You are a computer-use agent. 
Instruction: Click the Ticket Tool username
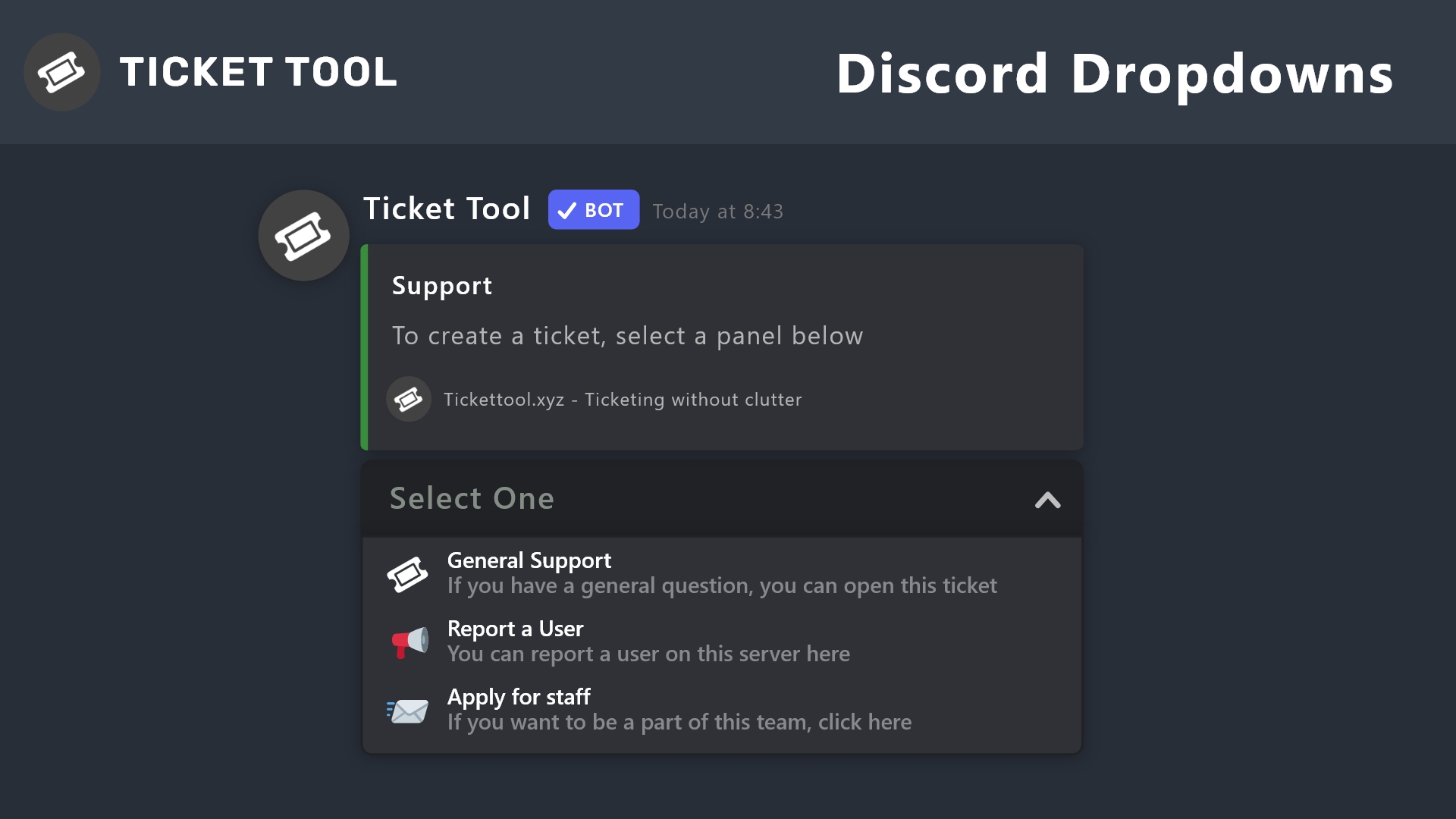[x=447, y=209]
